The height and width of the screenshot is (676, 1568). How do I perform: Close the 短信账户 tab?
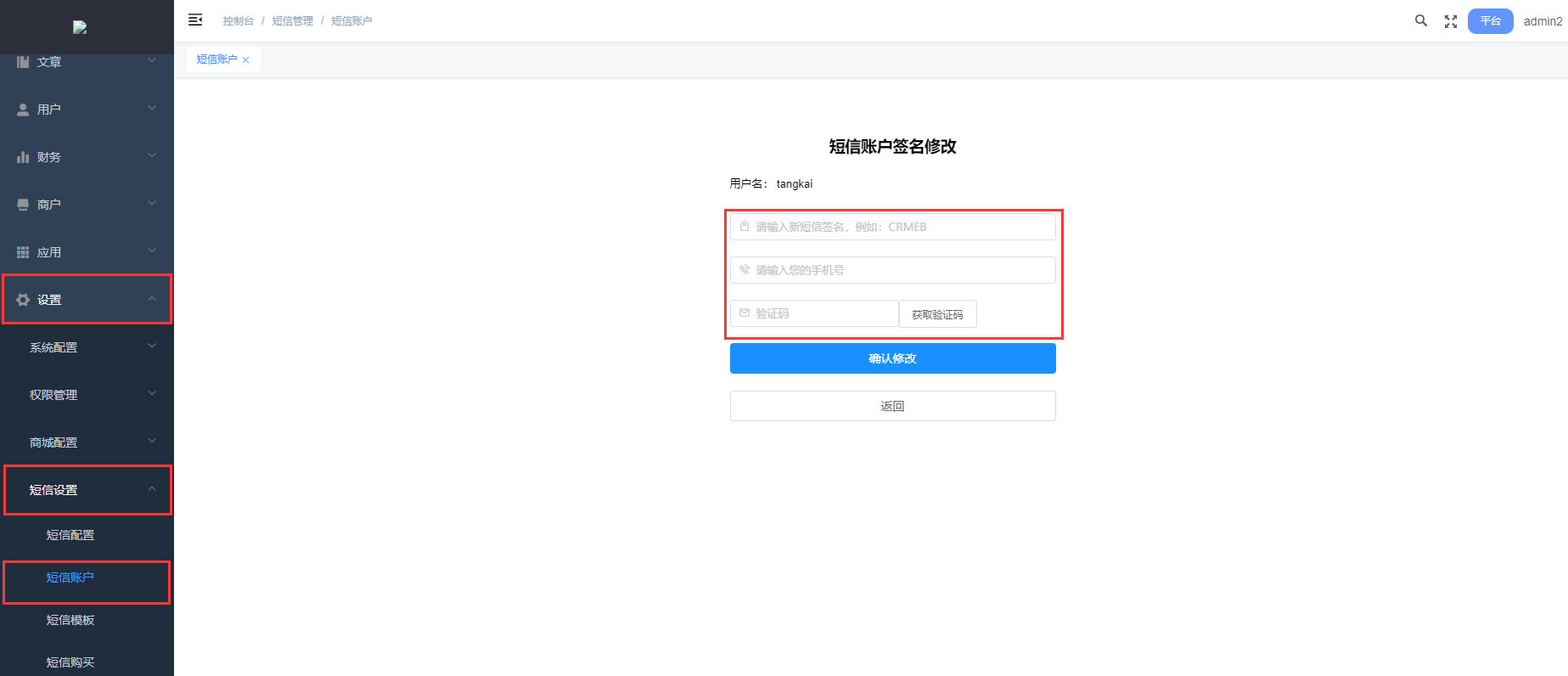(245, 59)
